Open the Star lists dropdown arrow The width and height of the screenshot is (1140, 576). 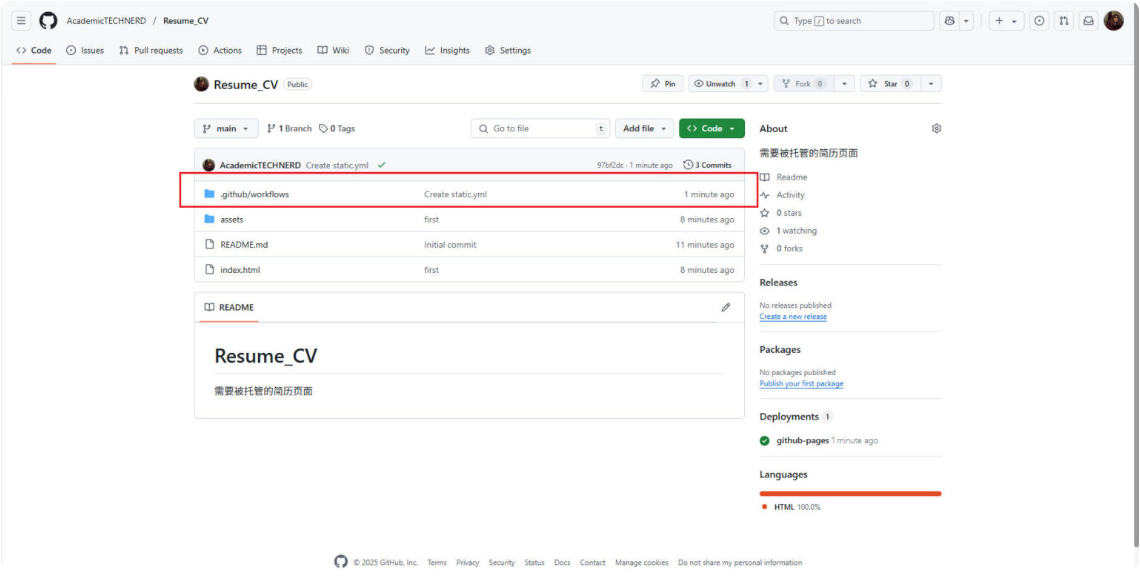click(x=931, y=84)
